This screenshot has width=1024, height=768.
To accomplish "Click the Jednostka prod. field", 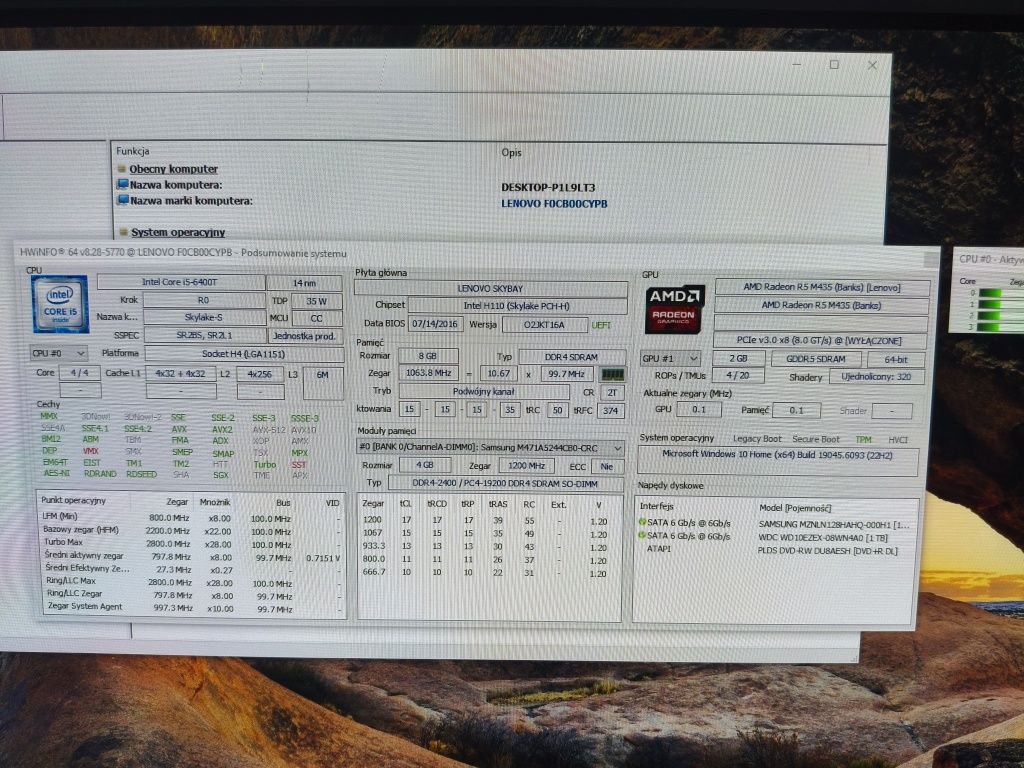I will (305, 336).
